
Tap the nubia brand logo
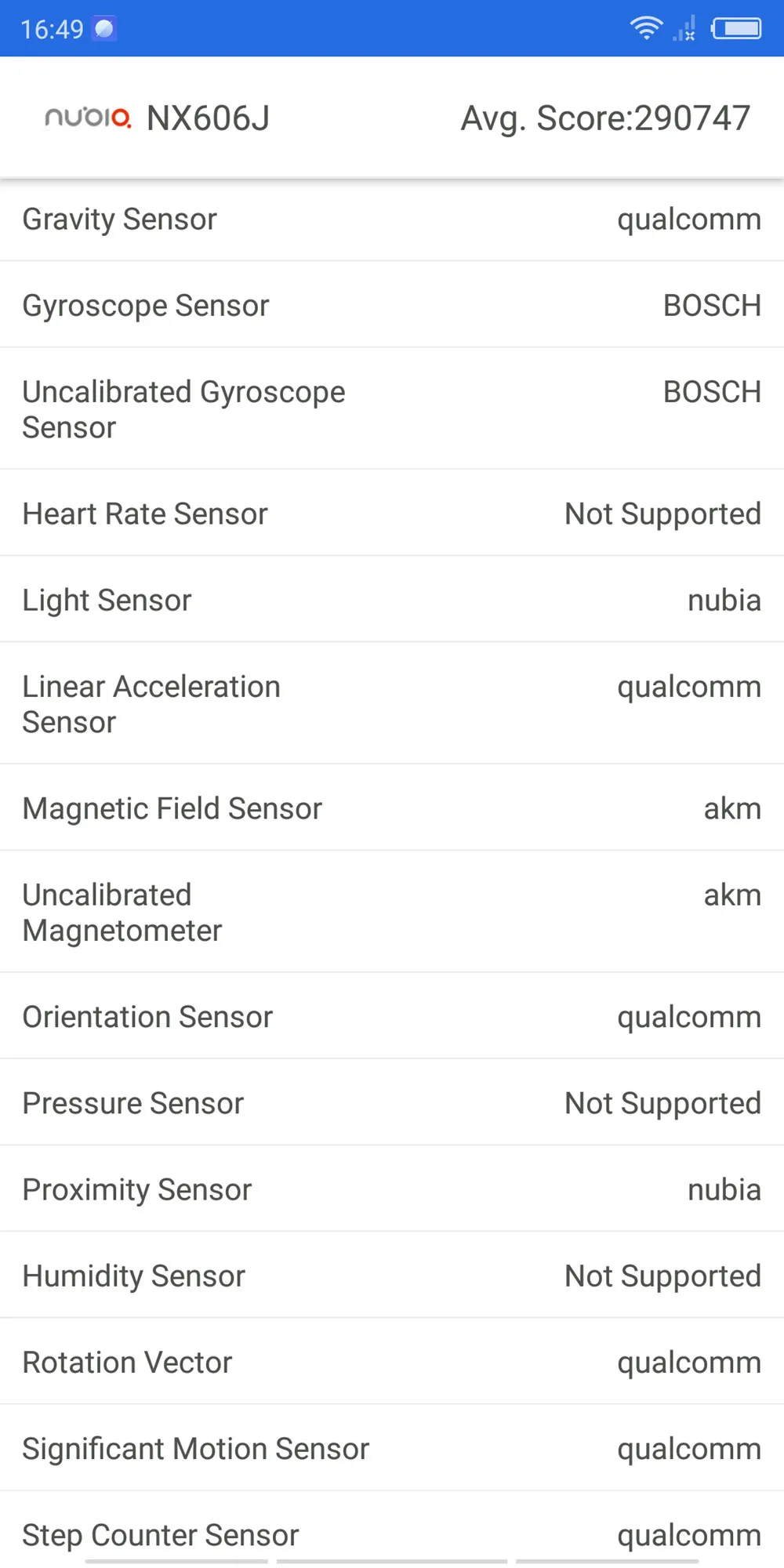tap(88, 118)
